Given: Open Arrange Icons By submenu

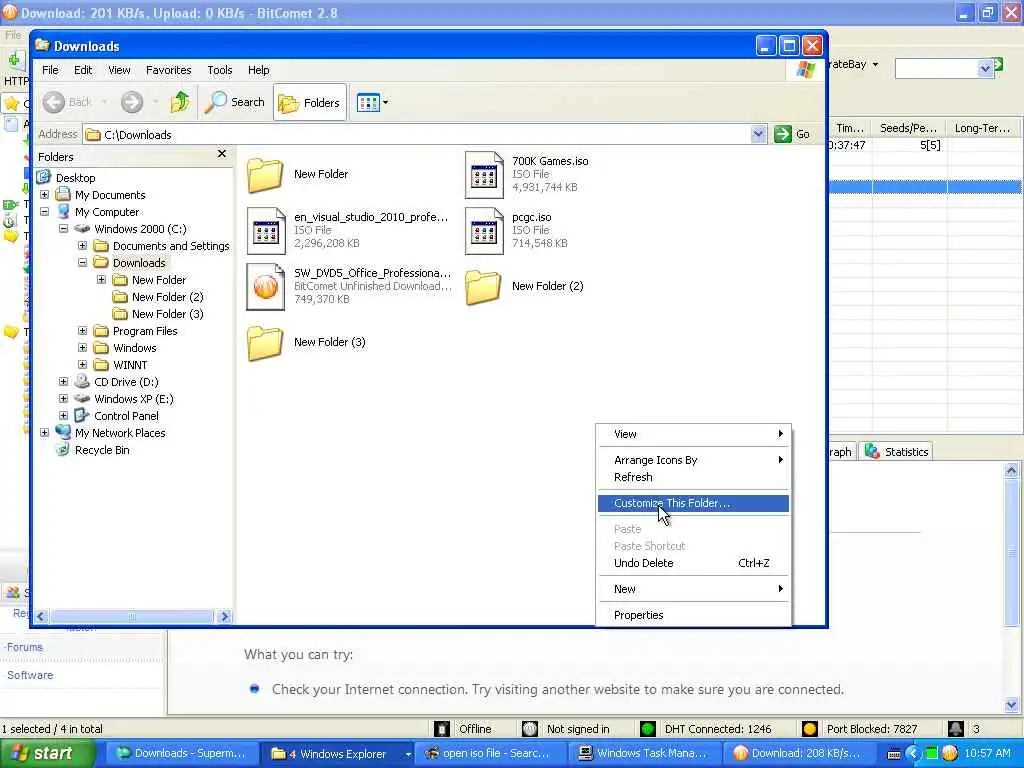Looking at the screenshot, I should 693,460.
